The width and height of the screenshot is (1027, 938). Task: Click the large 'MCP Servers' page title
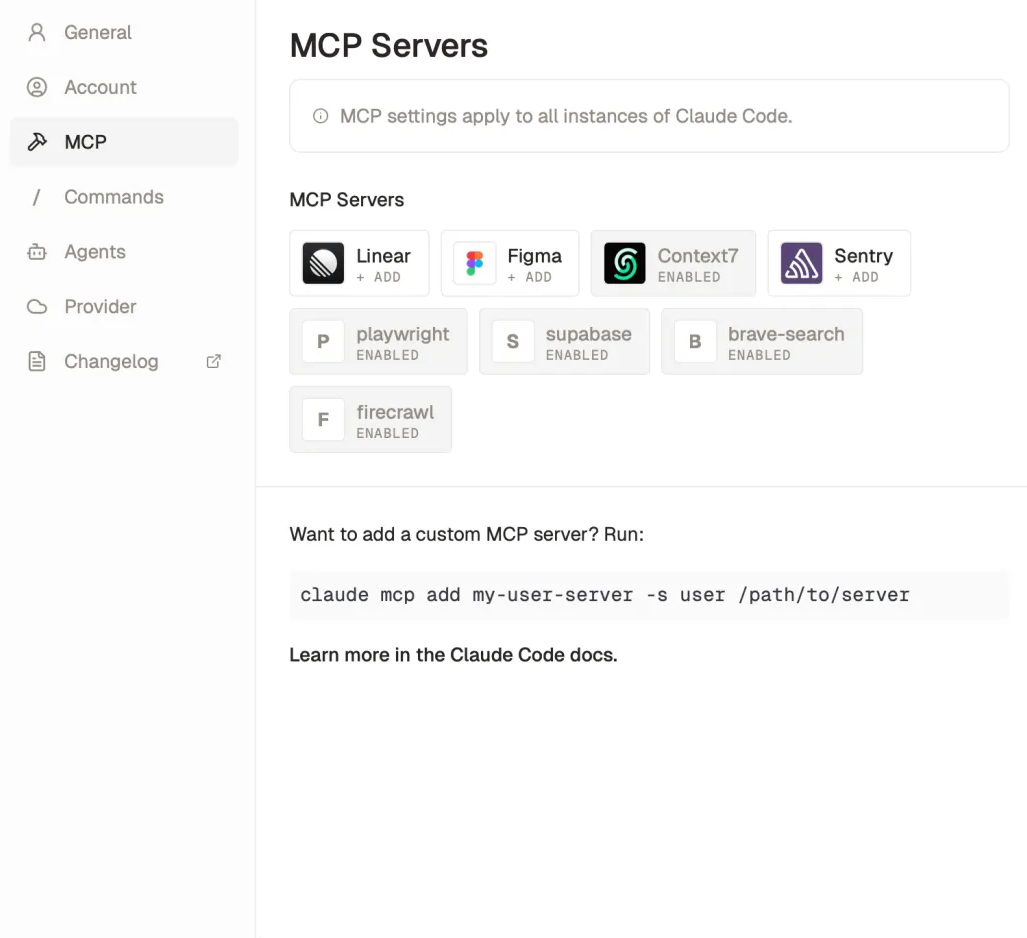click(388, 45)
